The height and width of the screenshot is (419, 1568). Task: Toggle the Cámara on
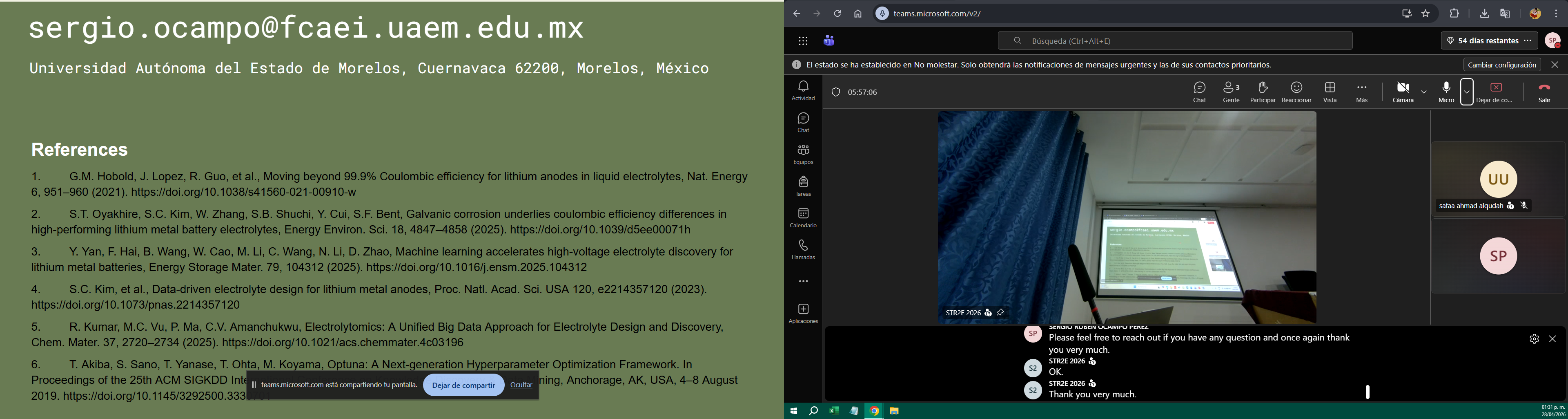1403,92
